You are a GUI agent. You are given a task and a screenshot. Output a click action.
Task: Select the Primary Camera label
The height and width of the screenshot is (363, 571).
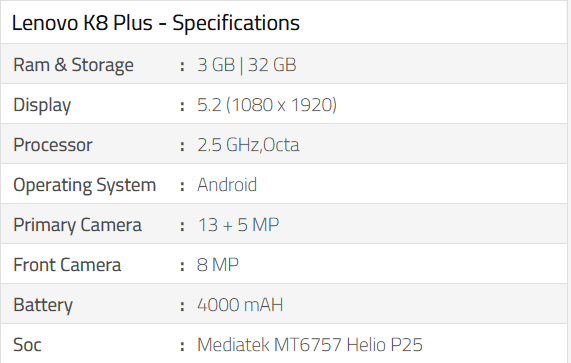(x=77, y=225)
